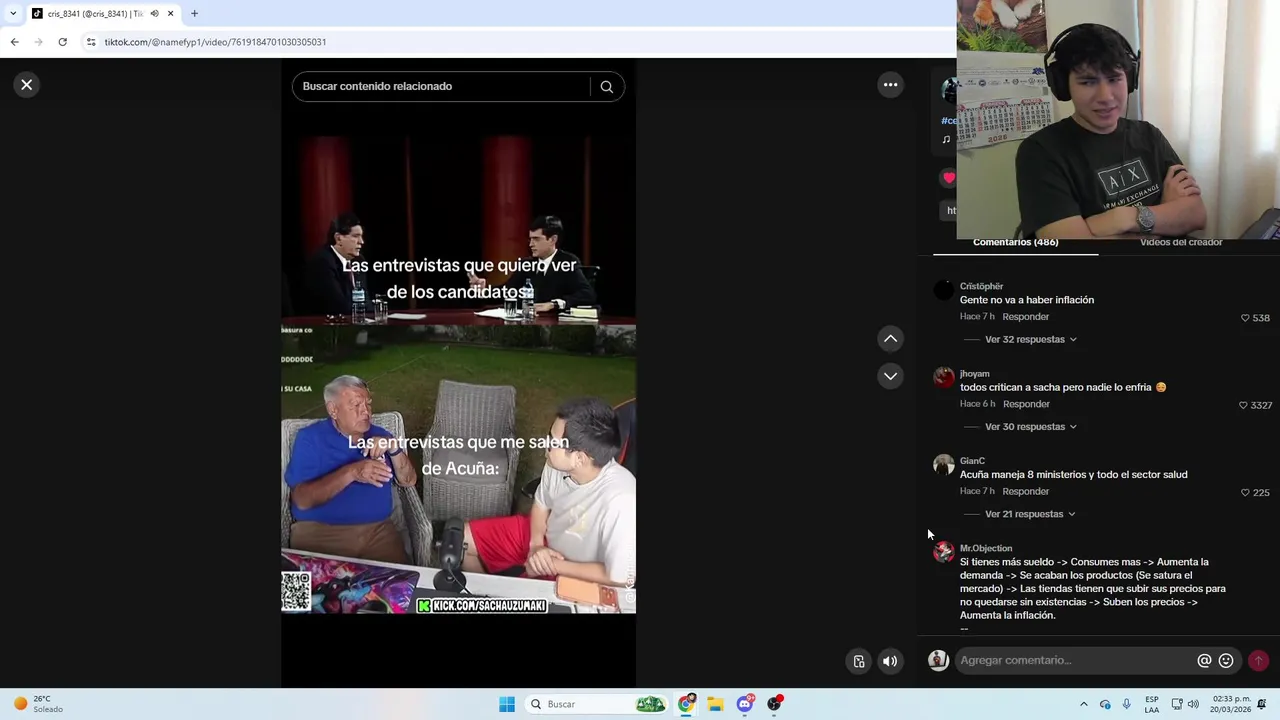Screen dimensions: 1280x720
Task: Reply to jhoyam's comment via Responder
Action: (x=1026, y=404)
